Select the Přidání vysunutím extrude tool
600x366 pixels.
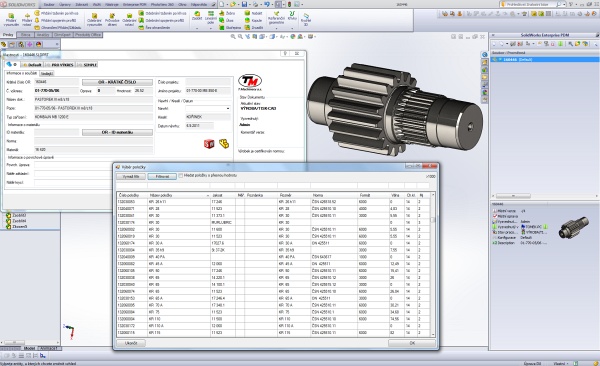coord(11,20)
